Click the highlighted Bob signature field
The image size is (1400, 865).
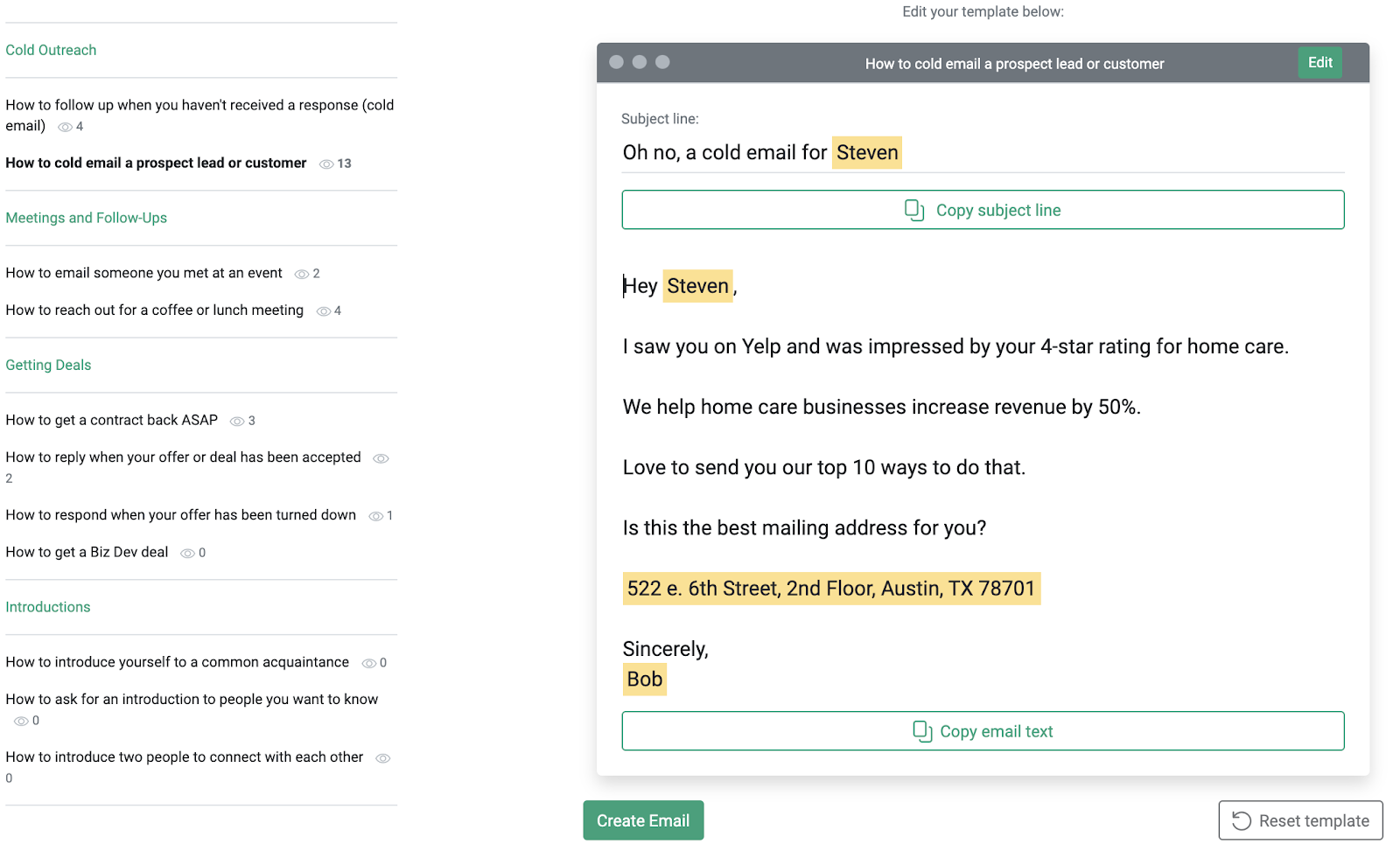coord(644,680)
